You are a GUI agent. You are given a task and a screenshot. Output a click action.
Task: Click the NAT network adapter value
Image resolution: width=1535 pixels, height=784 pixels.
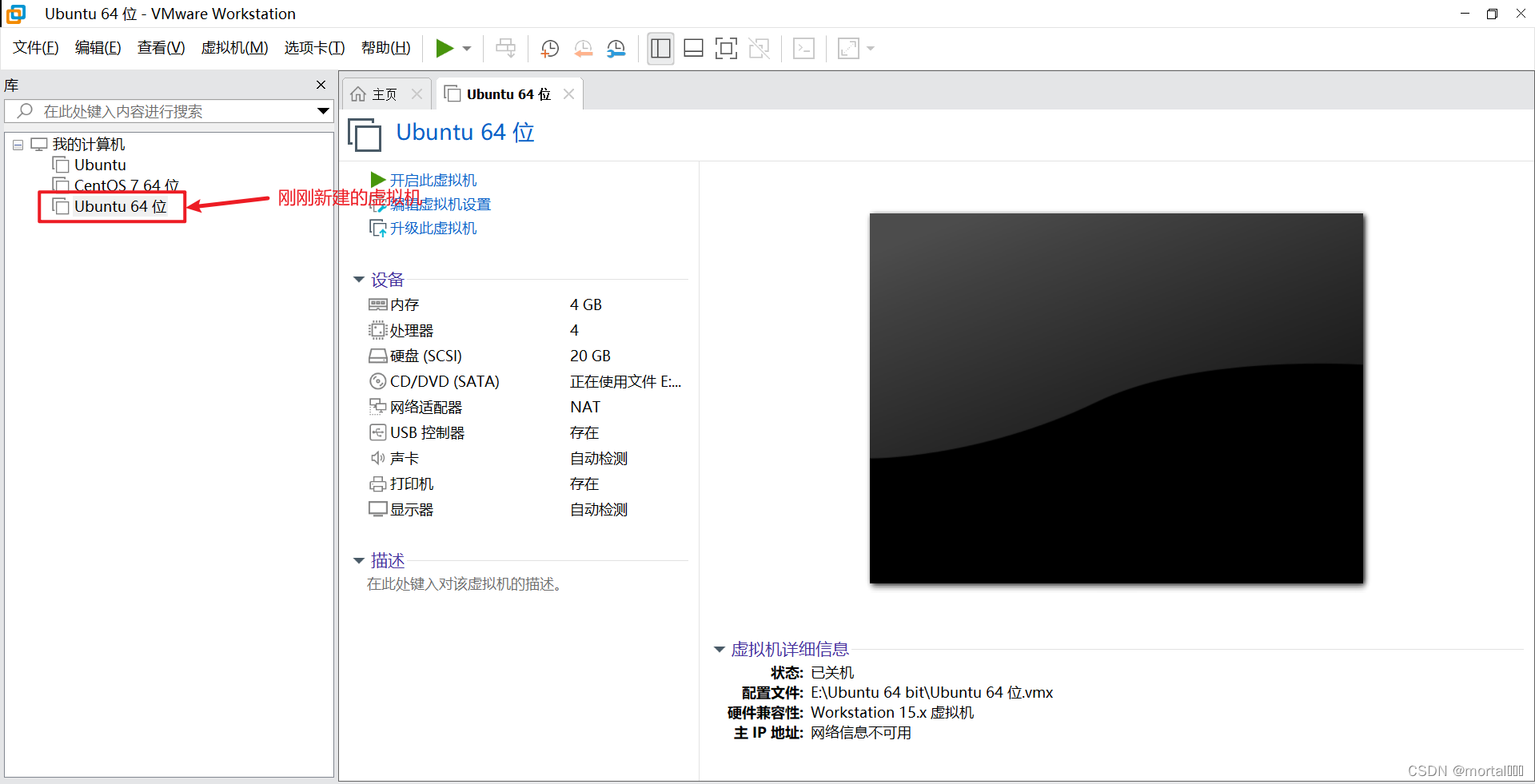click(x=585, y=407)
